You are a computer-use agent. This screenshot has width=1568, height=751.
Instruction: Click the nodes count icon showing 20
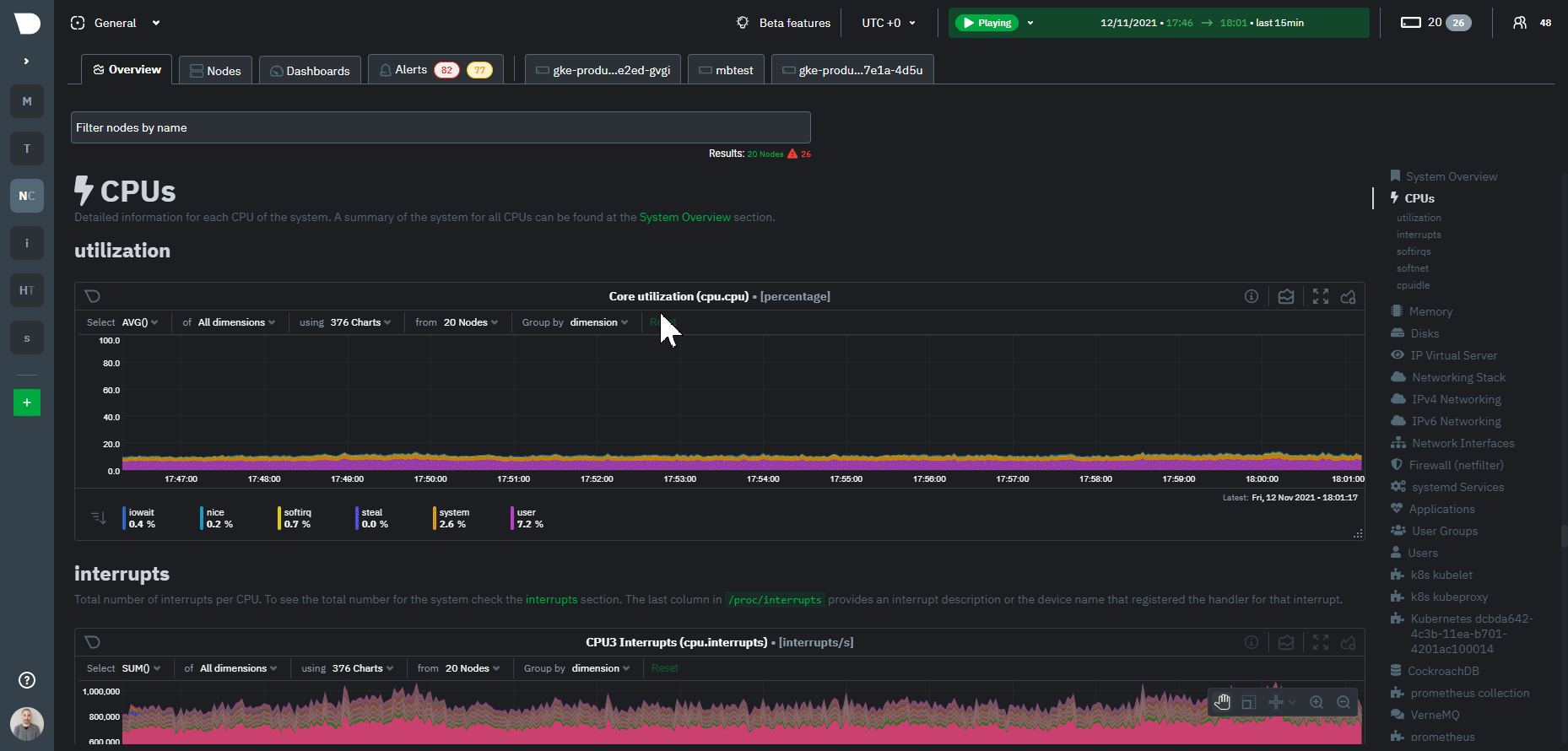tap(1421, 23)
